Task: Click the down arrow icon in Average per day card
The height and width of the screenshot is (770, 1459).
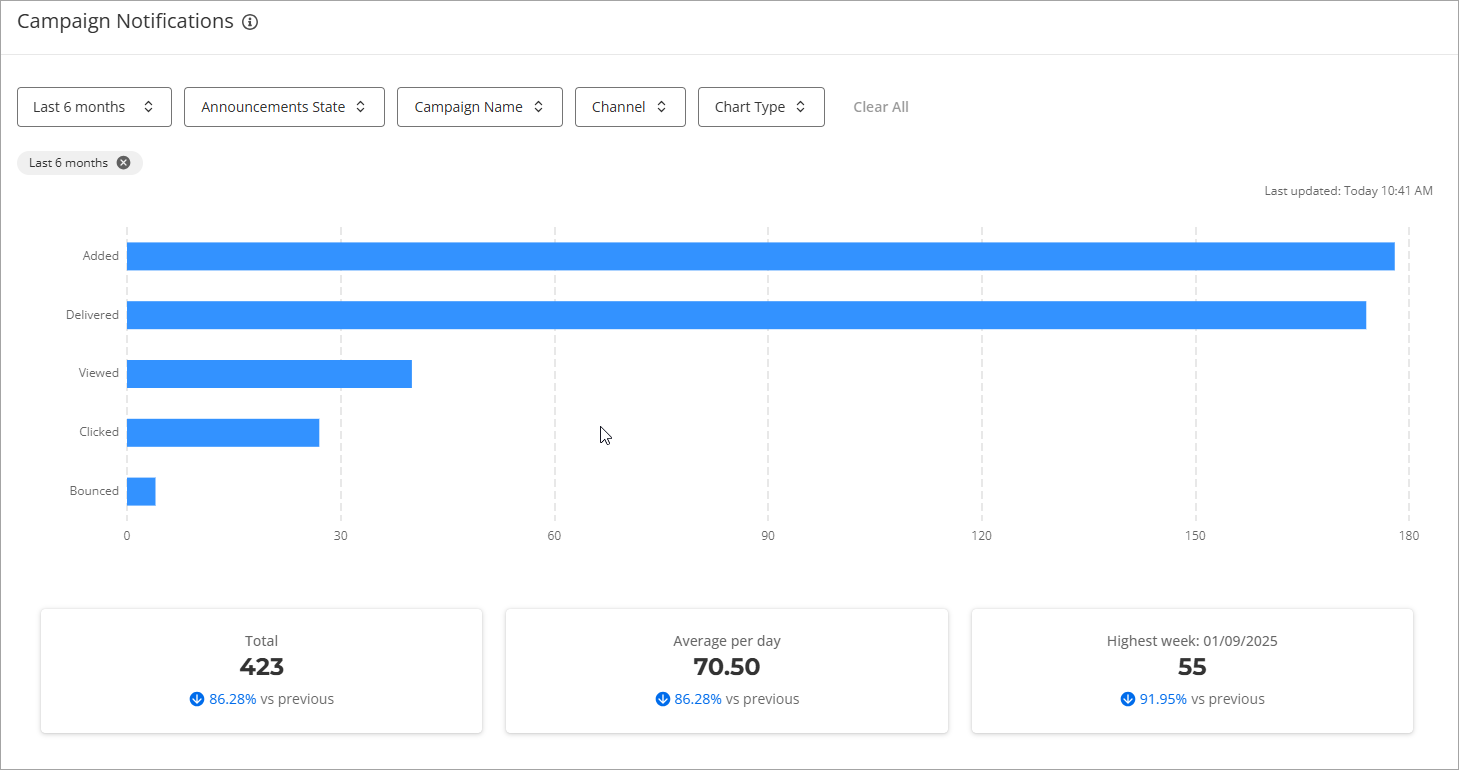Action: click(662, 699)
